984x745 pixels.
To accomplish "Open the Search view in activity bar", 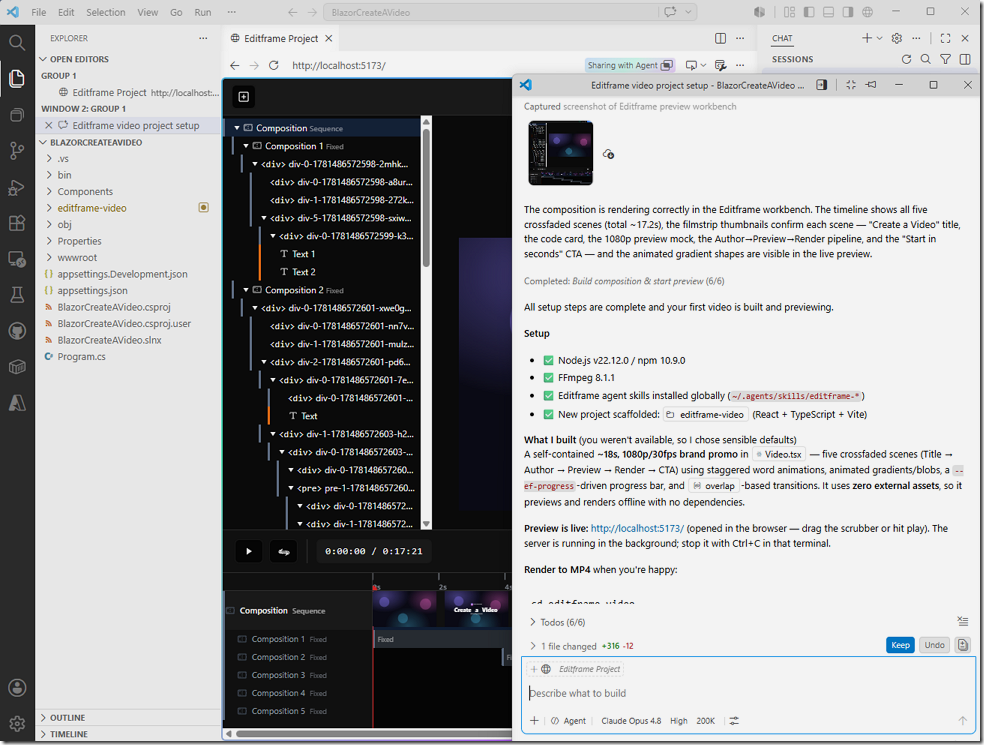I will [x=17, y=43].
